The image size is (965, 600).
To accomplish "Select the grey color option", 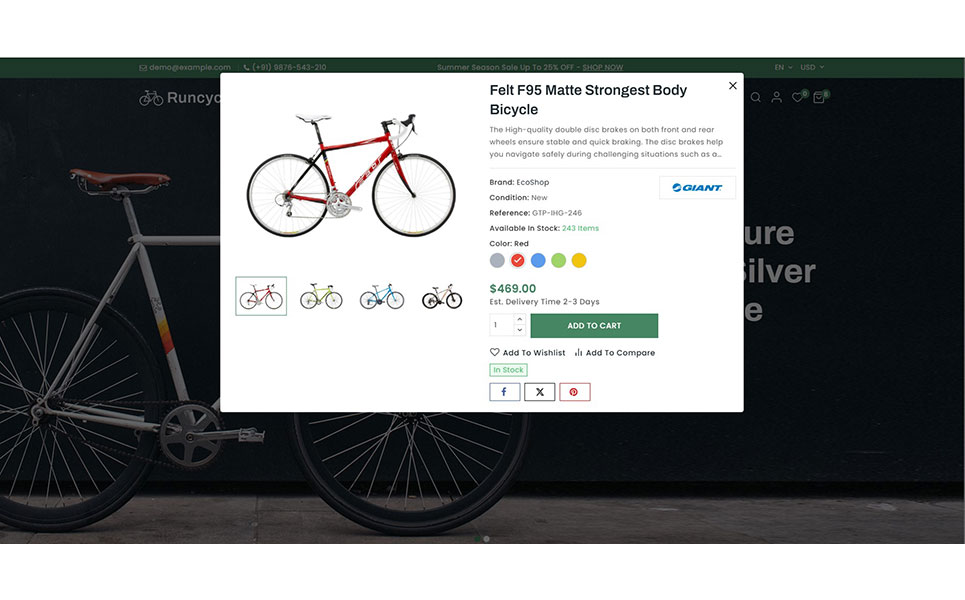I will (497, 260).
